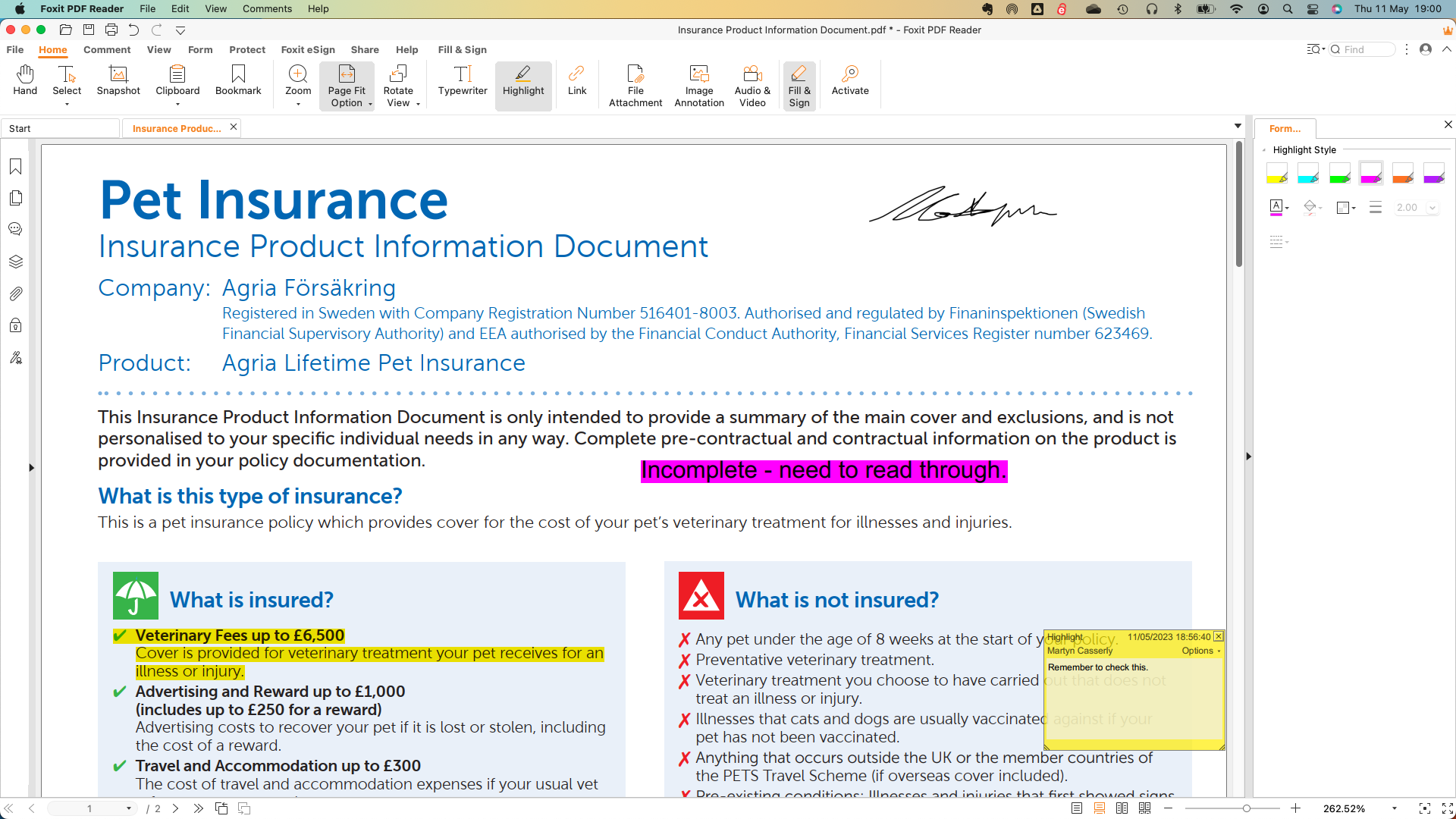
Task: Switch to the Start document tab
Action: pyautogui.click(x=61, y=128)
